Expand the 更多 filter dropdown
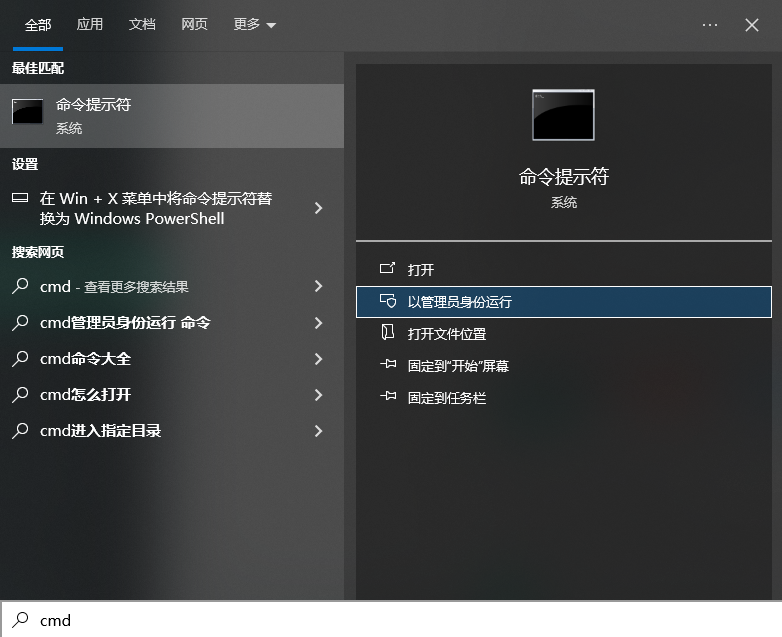The height and width of the screenshot is (637, 782). [255, 25]
